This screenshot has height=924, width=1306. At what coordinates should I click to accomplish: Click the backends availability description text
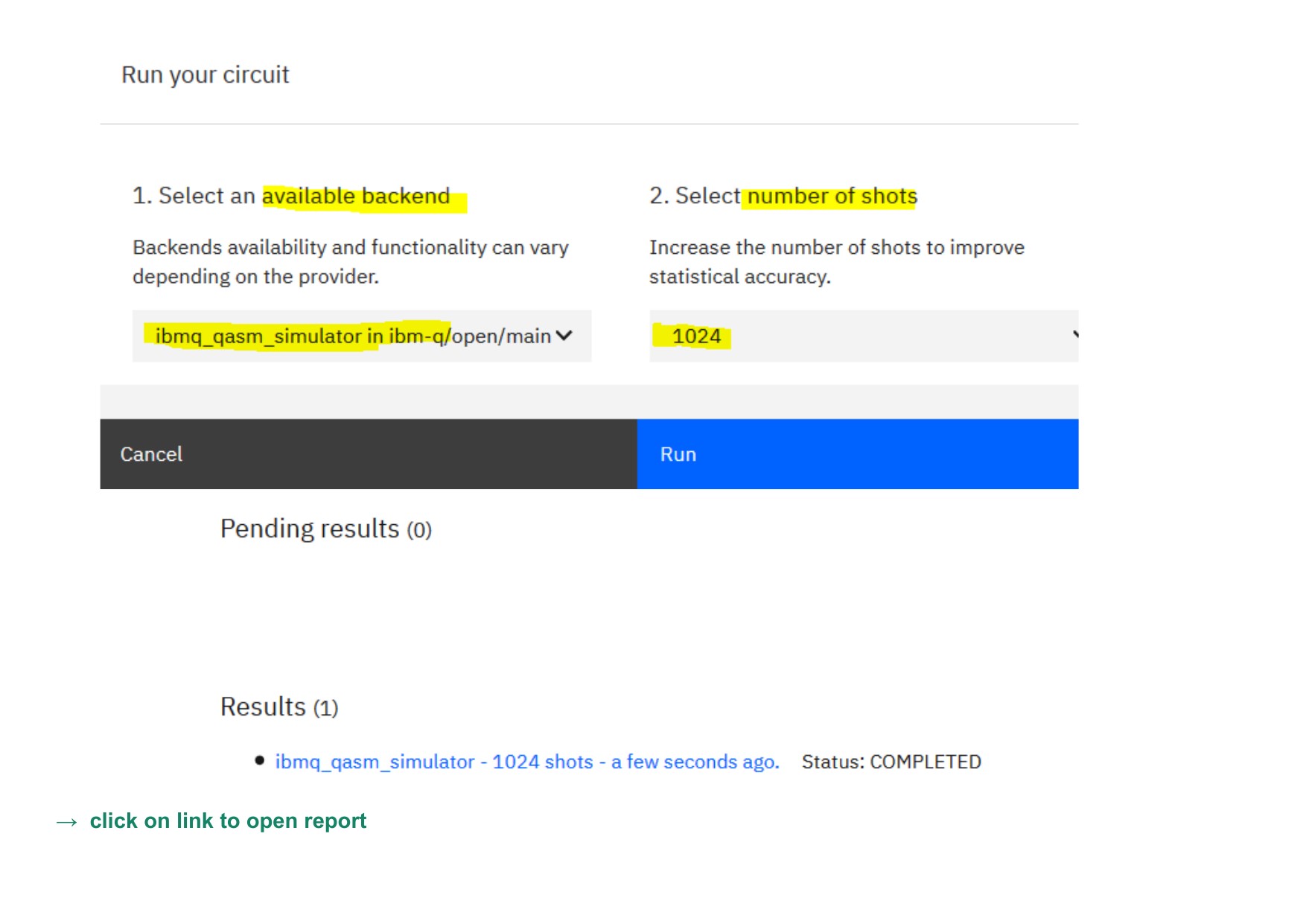(350, 261)
